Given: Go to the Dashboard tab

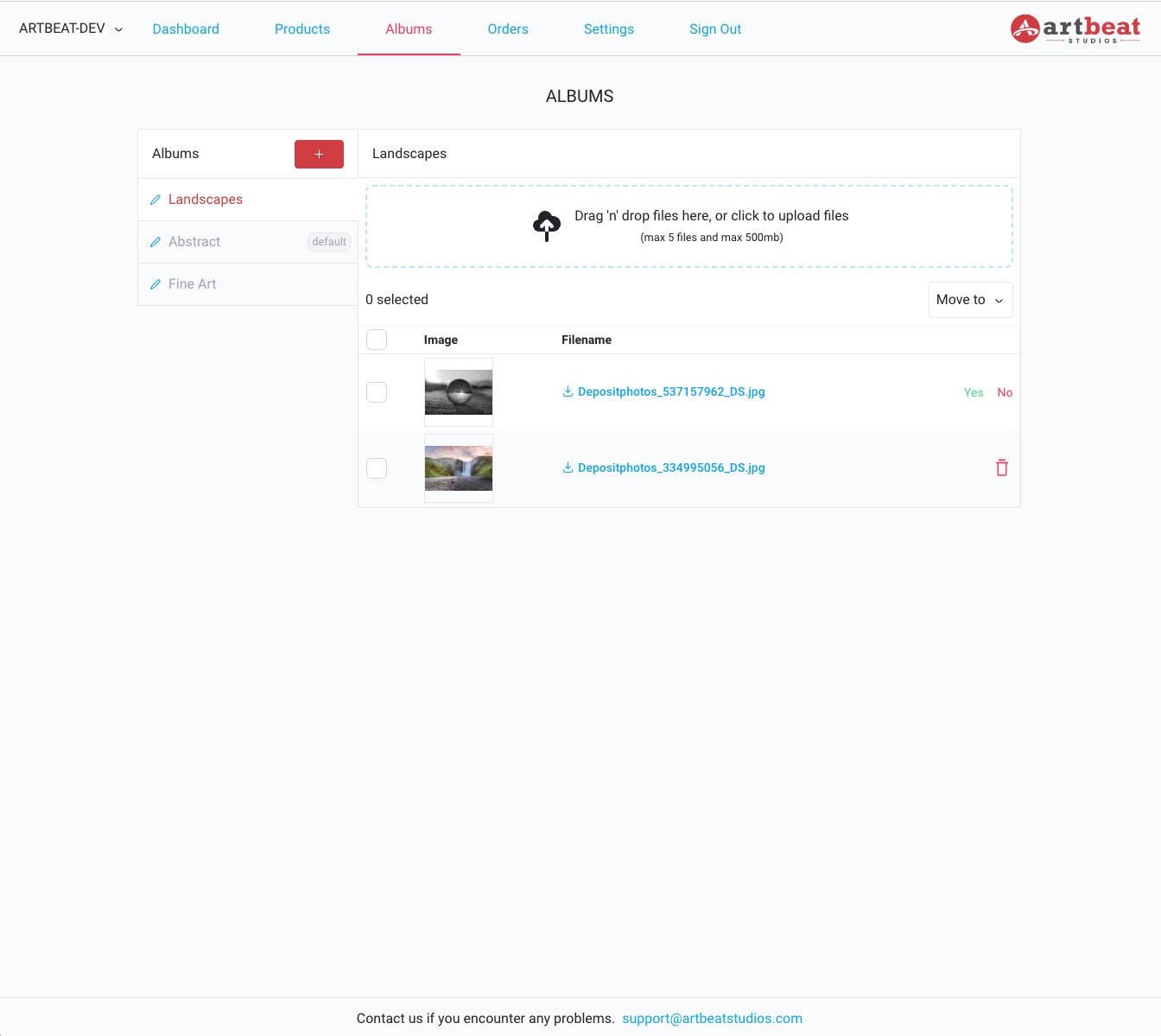Looking at the screenshot, I should pos(186,29).
